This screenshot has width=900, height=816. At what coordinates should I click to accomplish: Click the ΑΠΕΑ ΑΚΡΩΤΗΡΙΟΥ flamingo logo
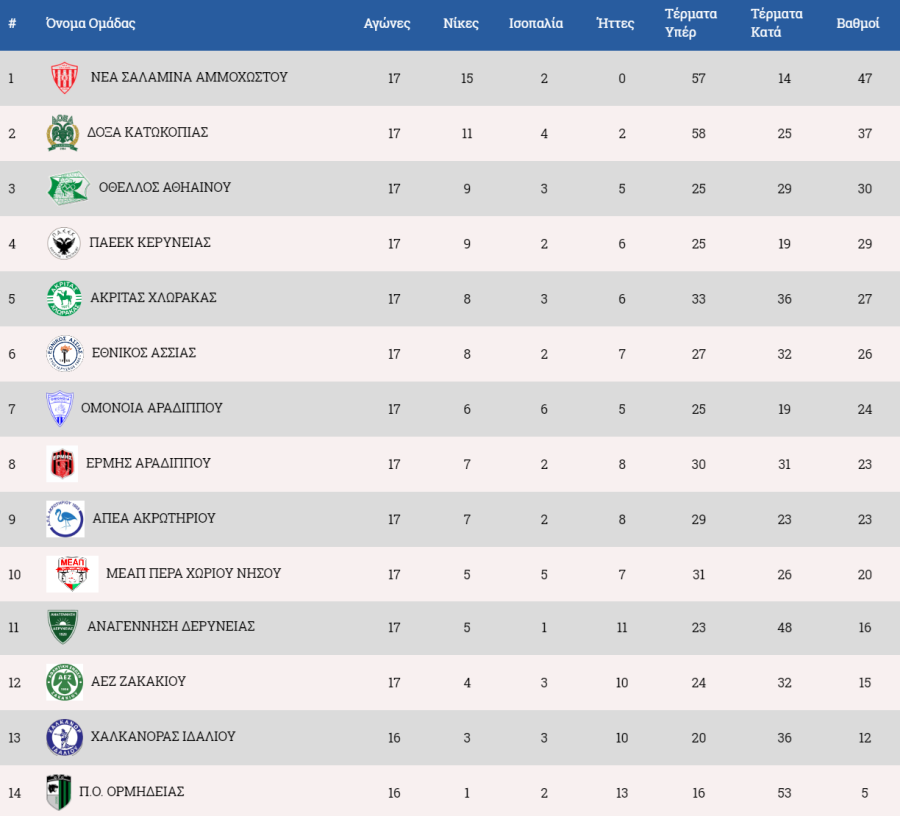pos(65,519)
